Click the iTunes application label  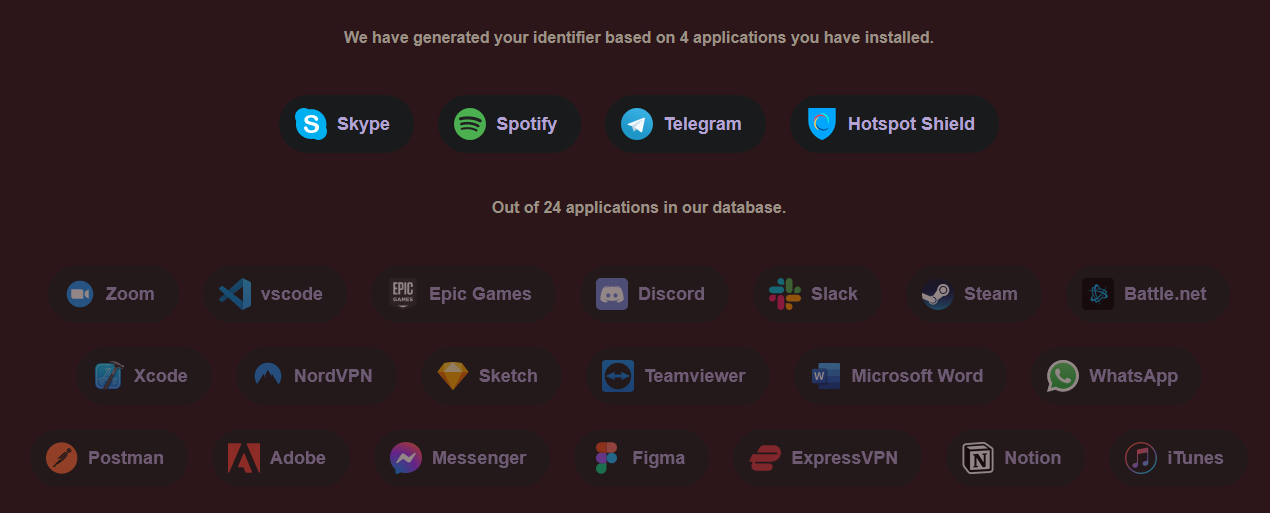(x=1194, y=458)
